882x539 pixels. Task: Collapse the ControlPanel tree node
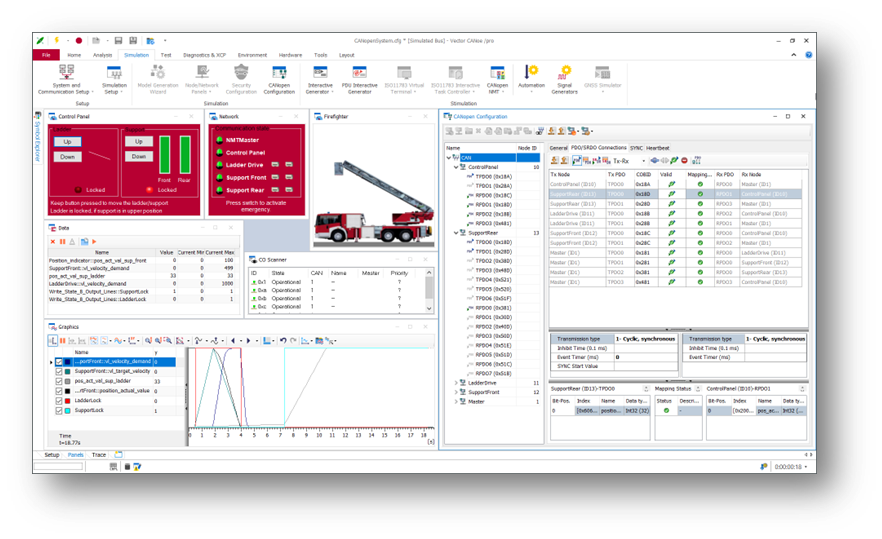coord(456,167)
